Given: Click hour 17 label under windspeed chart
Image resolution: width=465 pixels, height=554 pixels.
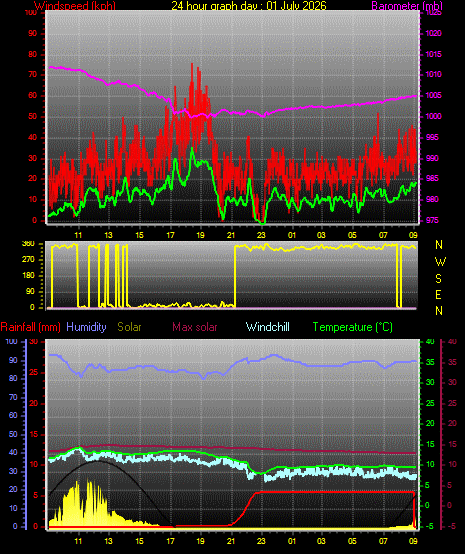Looking at the screenshot, I should pos(170,235).
